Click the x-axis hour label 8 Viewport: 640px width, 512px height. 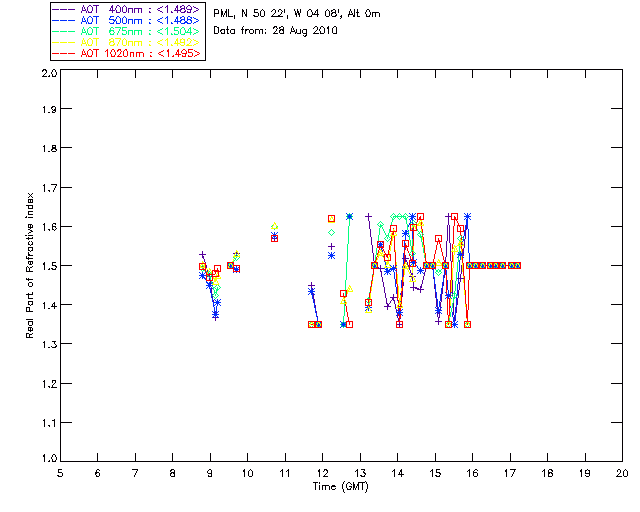173,473
